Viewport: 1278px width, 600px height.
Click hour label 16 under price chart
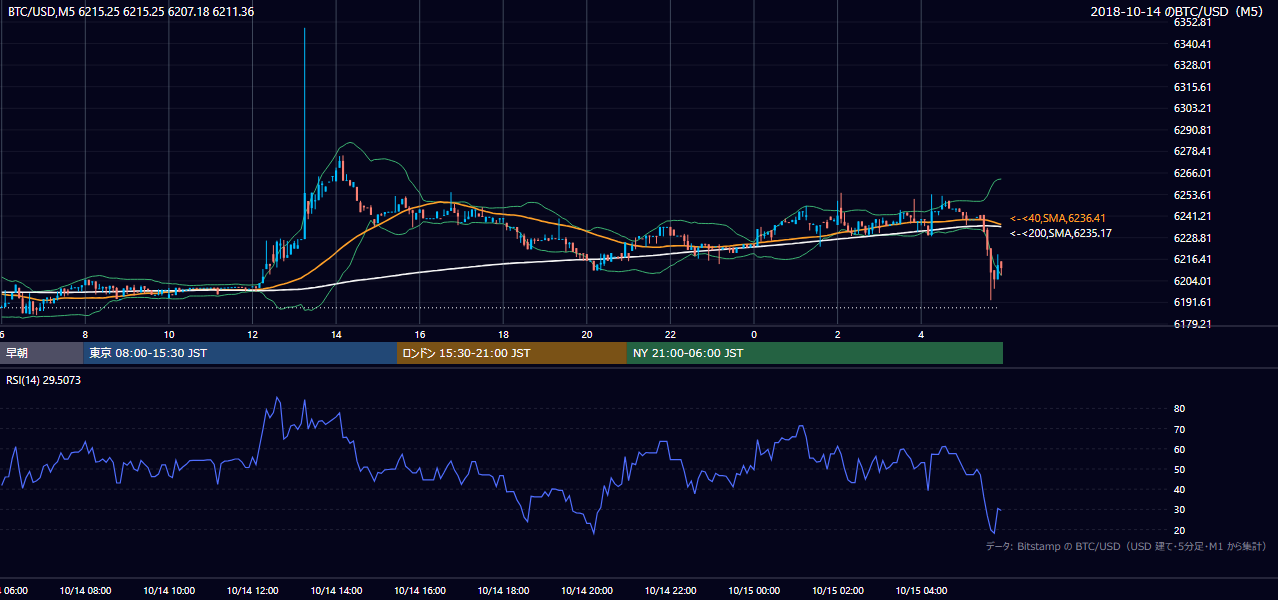420,334
